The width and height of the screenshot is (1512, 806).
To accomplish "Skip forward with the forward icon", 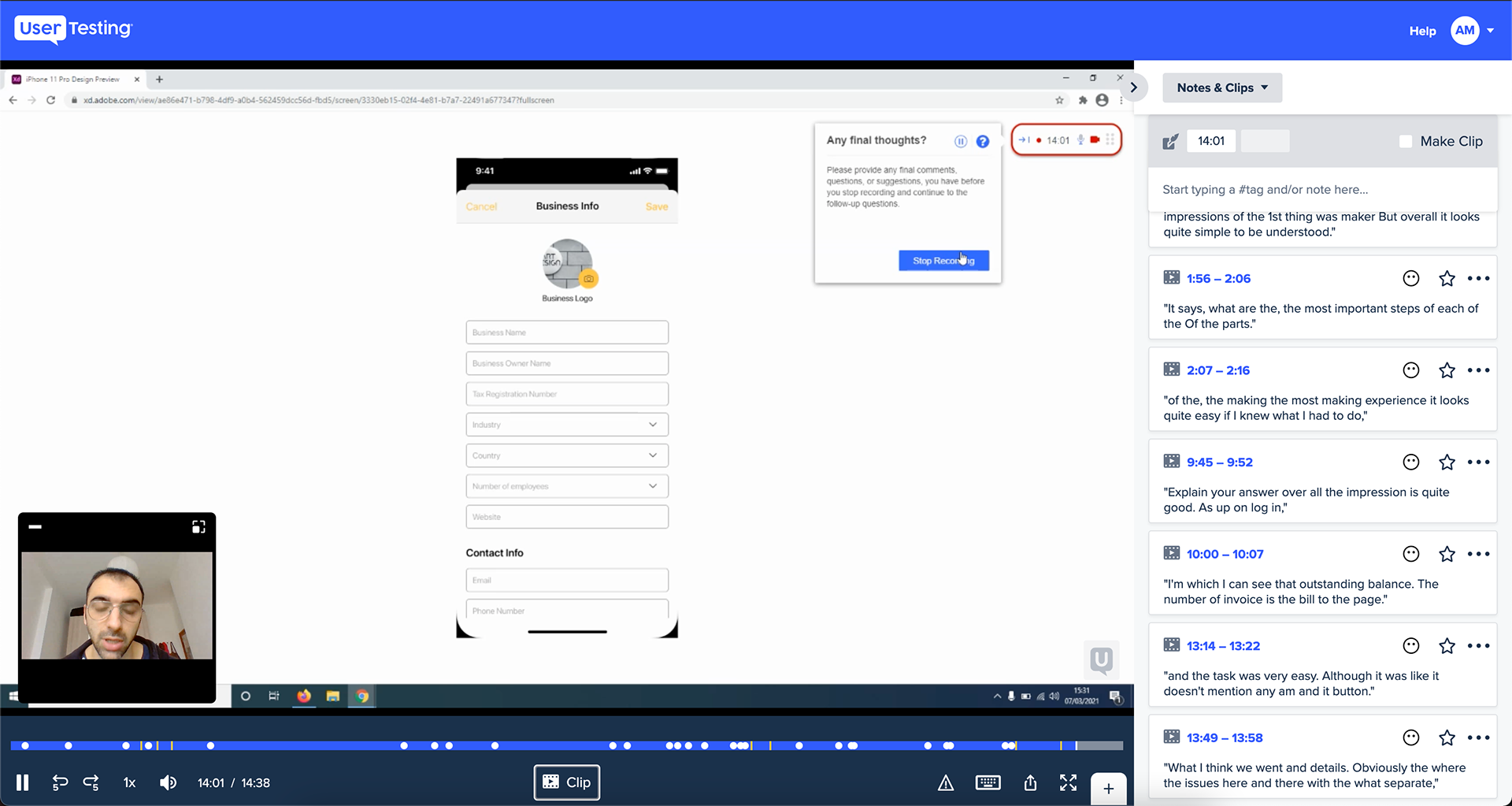I will (91, 782).
